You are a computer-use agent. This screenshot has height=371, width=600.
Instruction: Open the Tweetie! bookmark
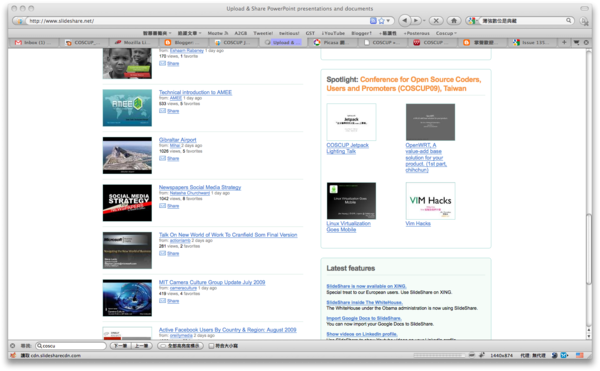click(x=263, y=33)
